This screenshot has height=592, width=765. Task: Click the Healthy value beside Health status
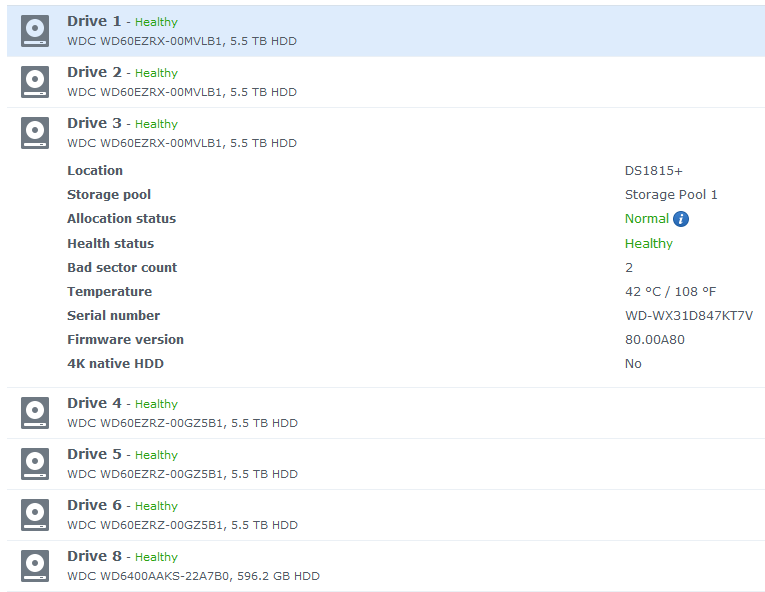pos(649,244)
